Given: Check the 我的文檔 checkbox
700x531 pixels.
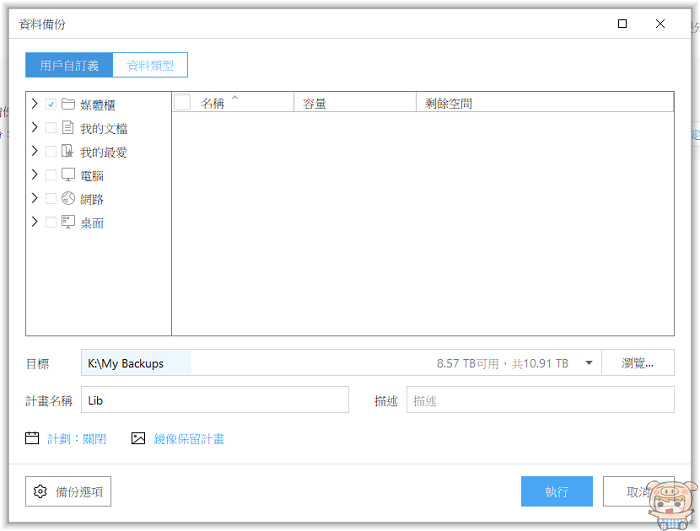Looking at the screenshot, I should coord(51,128).
